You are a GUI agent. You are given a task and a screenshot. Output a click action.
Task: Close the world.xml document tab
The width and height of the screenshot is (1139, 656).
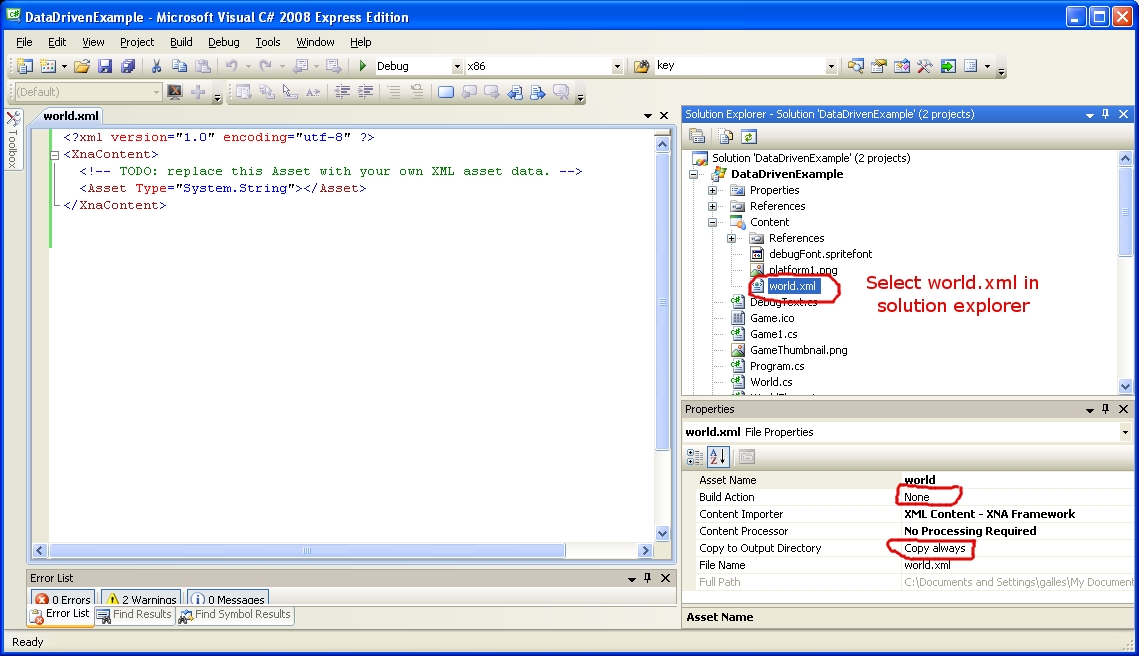(664, 116)
